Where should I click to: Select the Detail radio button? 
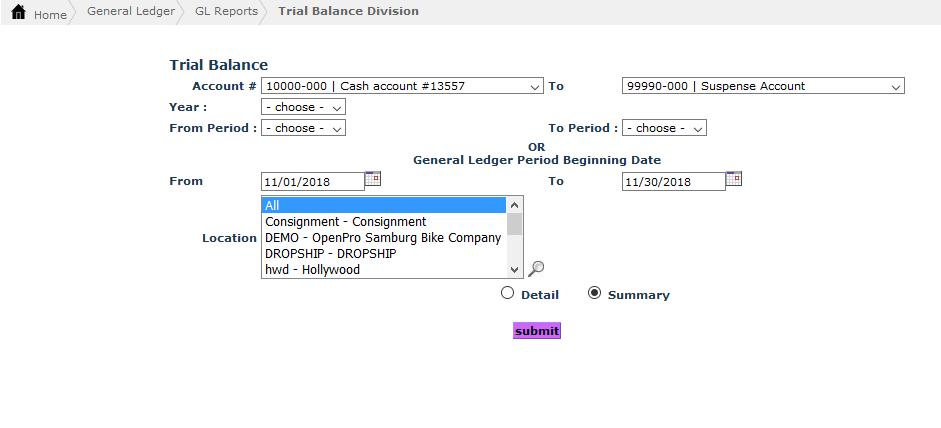tap(507, 294)
